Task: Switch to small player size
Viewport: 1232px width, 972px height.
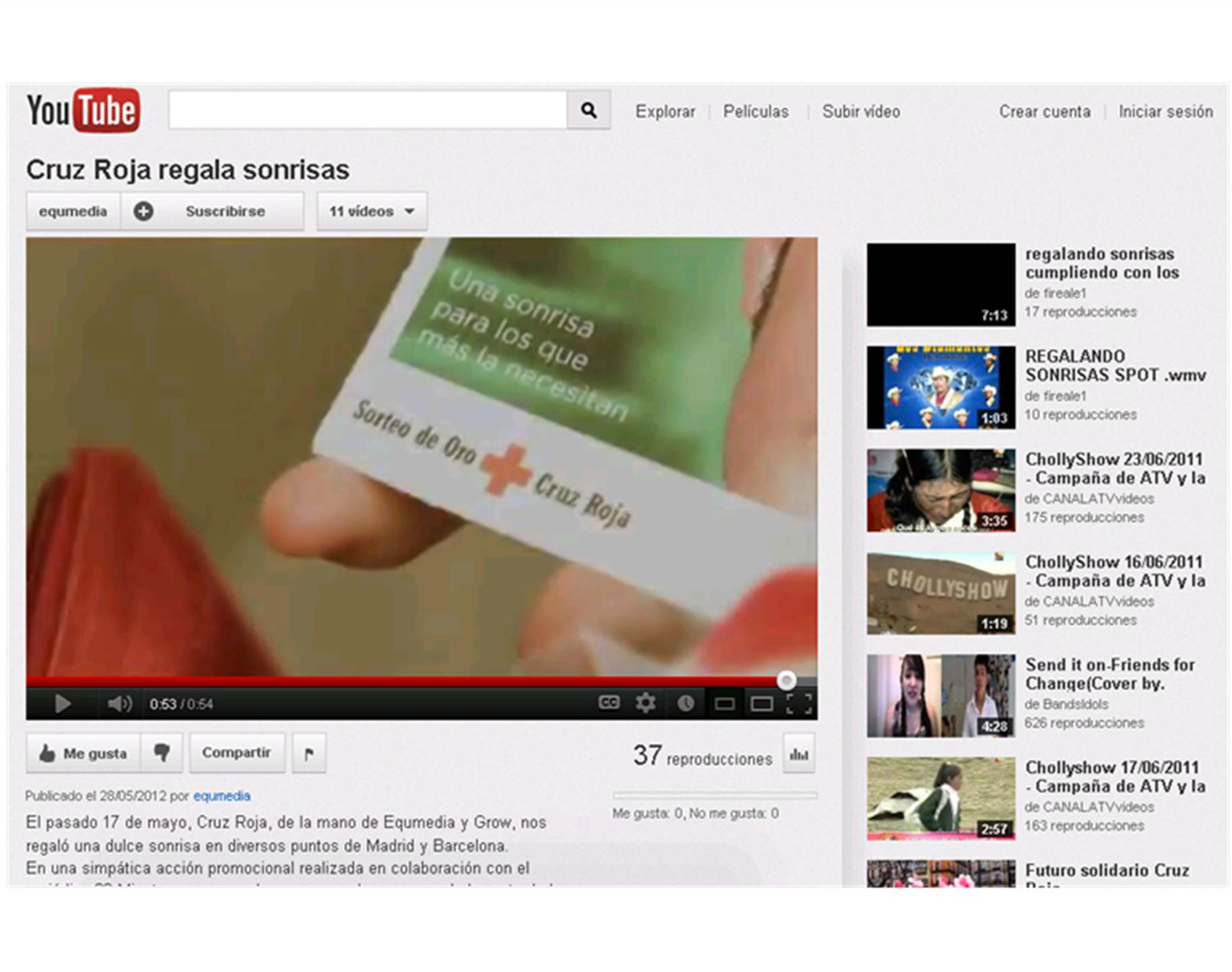Action: (724, 704)
